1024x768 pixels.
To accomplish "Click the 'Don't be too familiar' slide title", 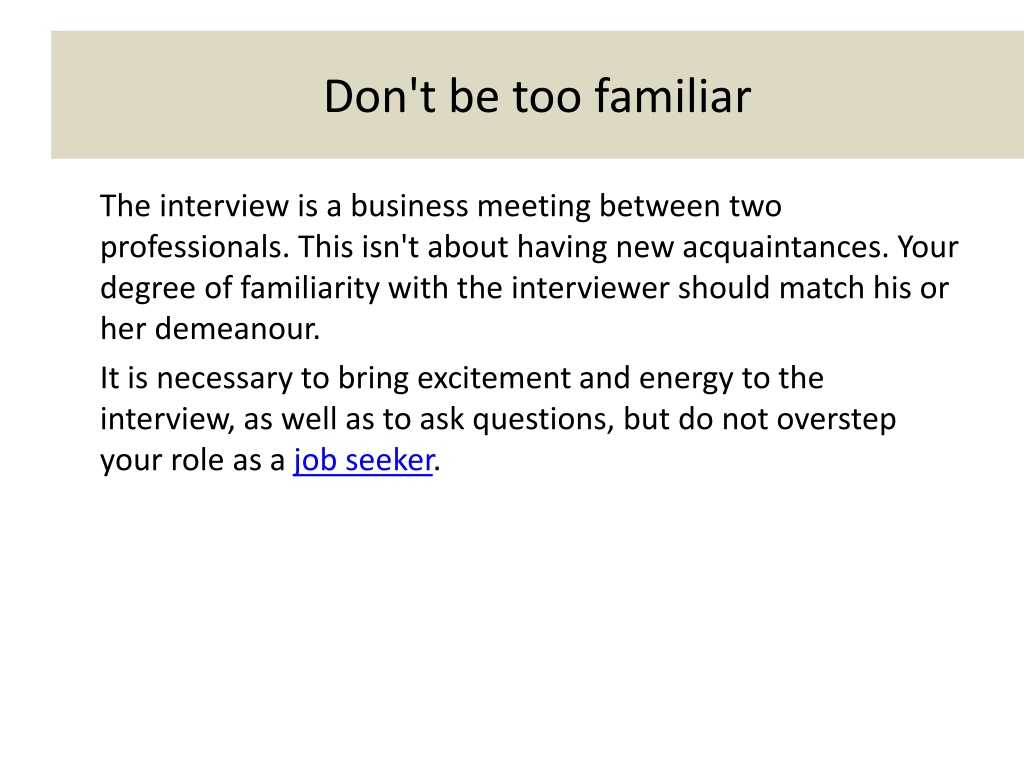I will pyautogui.click(x=537, y=97).
